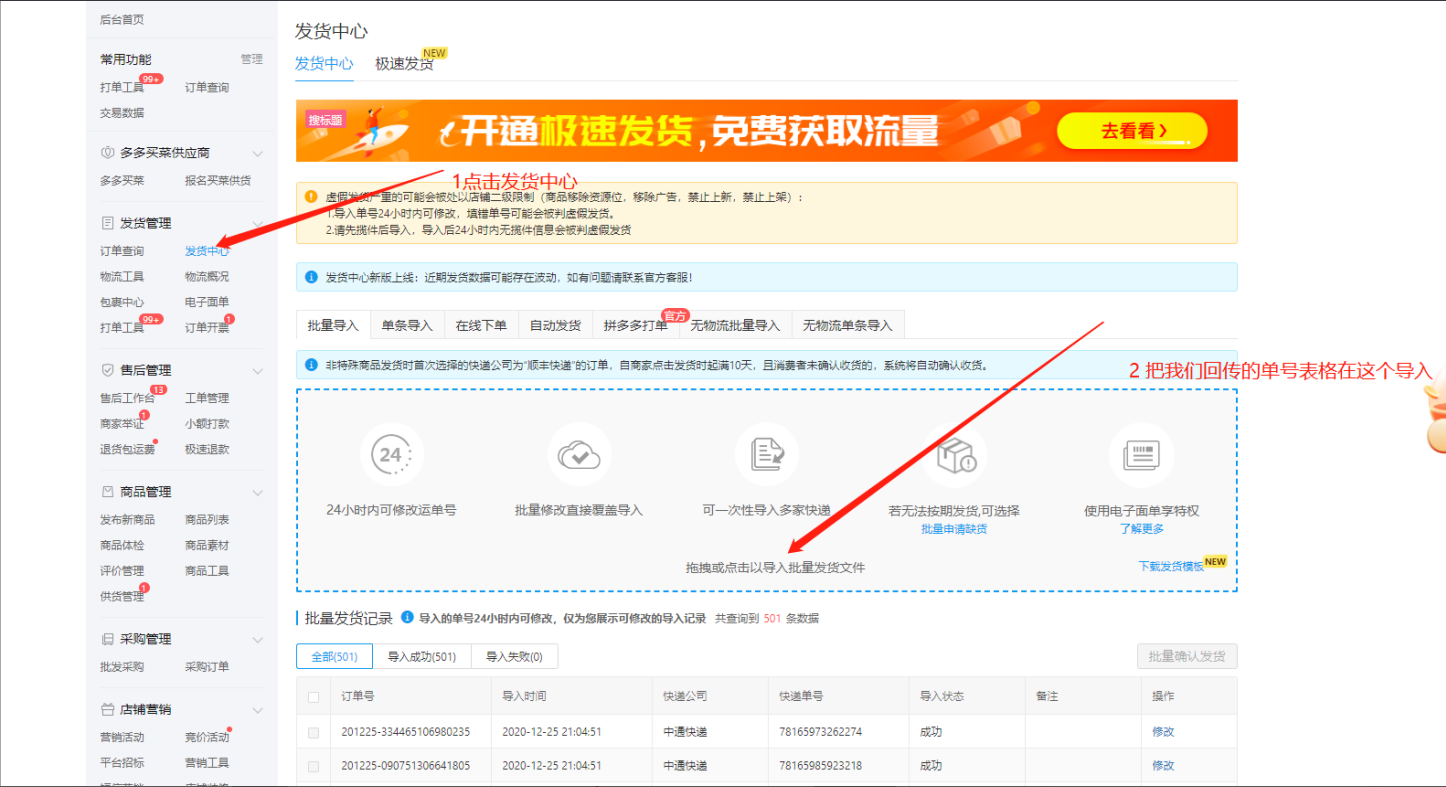Show 导入失败(0) records

pos(514,657)
